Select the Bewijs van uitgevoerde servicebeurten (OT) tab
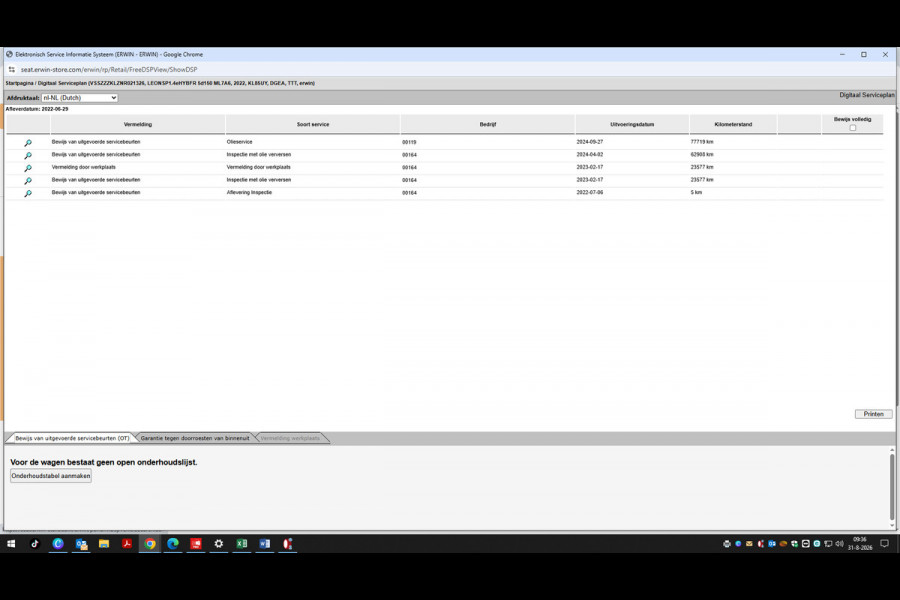Image resolution: width=900 pixels, height=600 pixels. (72, 438)
